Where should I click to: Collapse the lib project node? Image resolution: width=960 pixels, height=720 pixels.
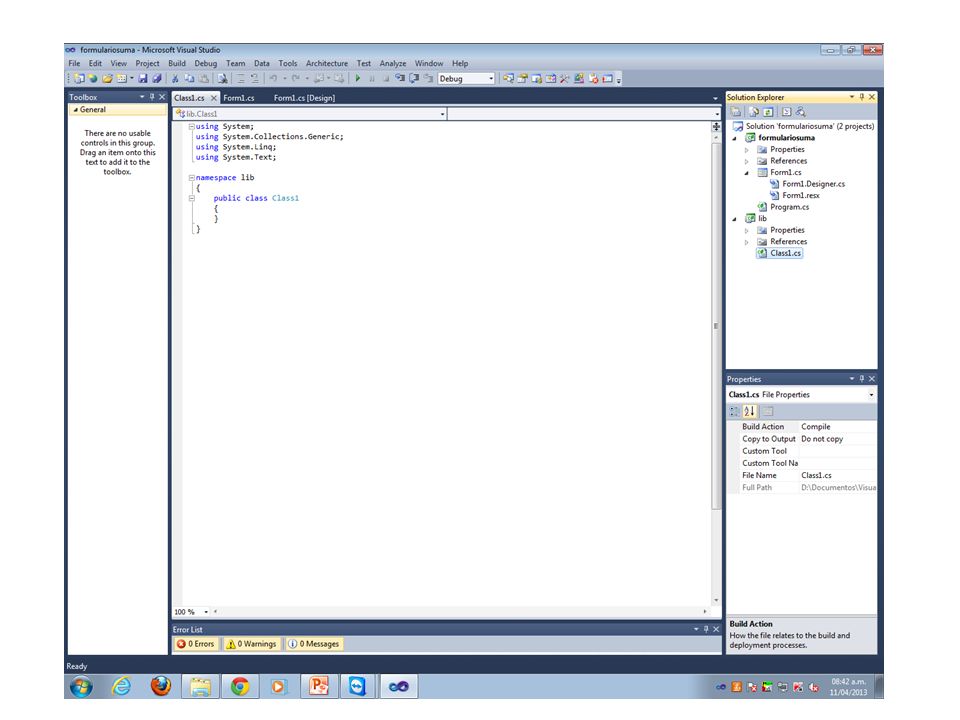[735, 219]
